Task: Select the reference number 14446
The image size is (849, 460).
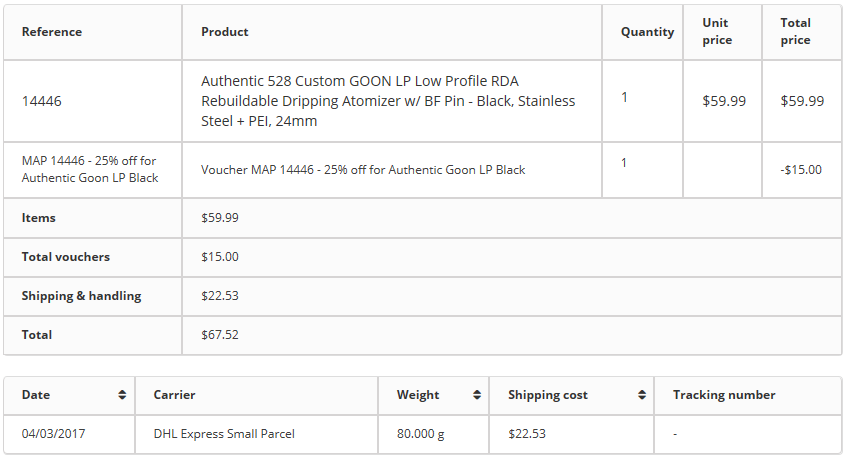Action: 42,101
